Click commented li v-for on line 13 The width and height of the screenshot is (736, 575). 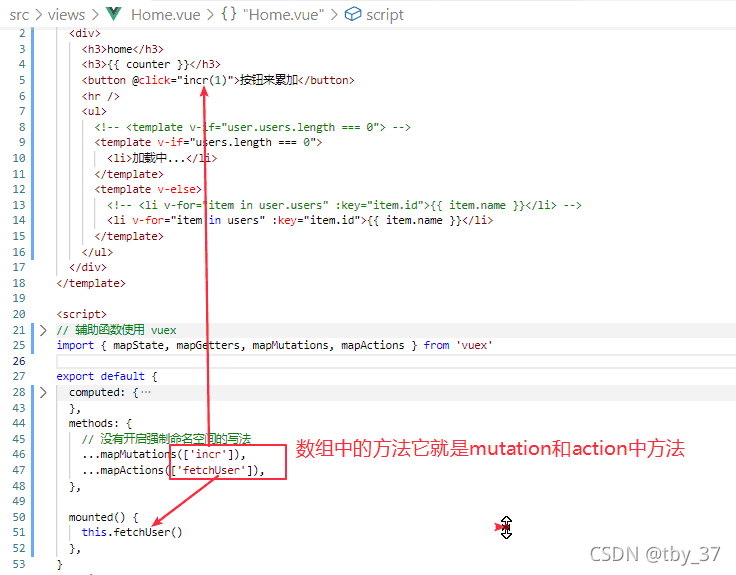(x=344, y=205)
